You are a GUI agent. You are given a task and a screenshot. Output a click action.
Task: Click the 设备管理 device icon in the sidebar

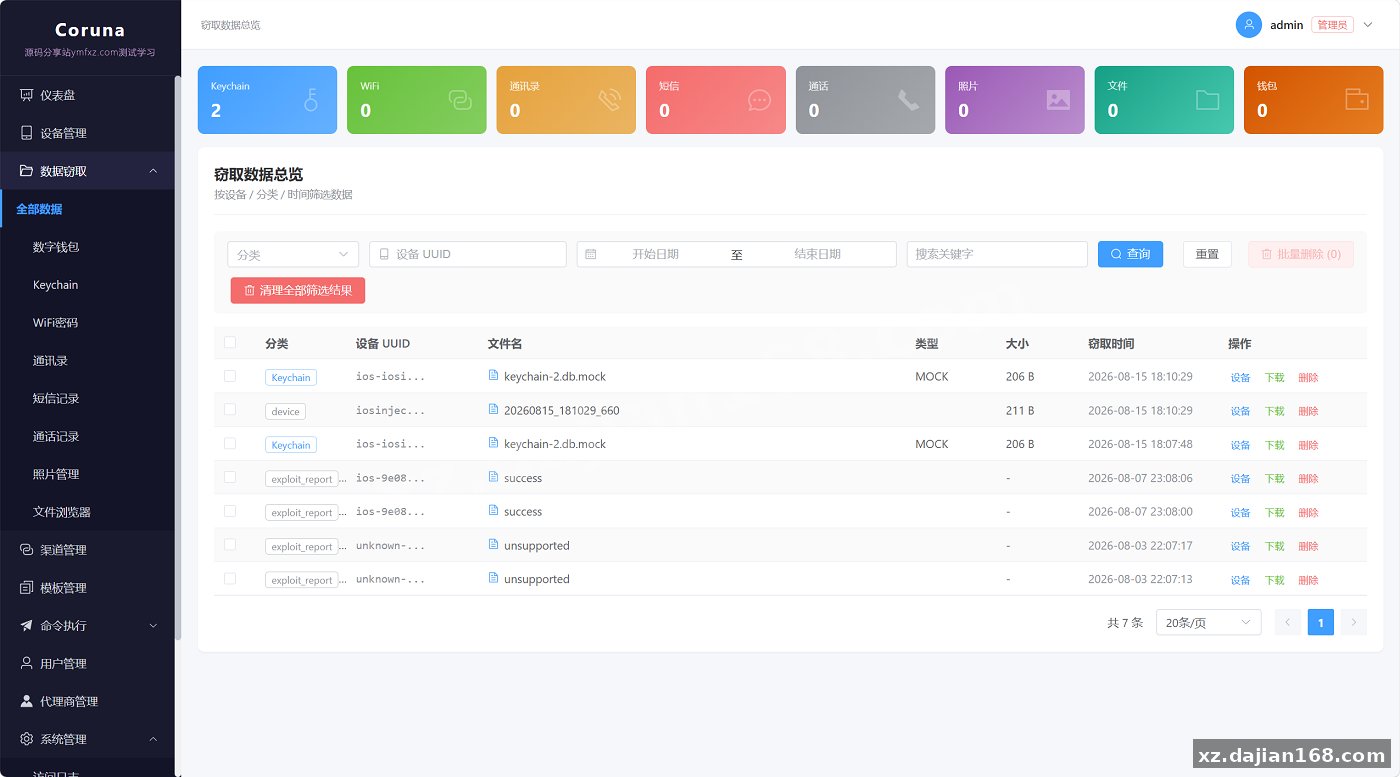[x=27, y=133]
